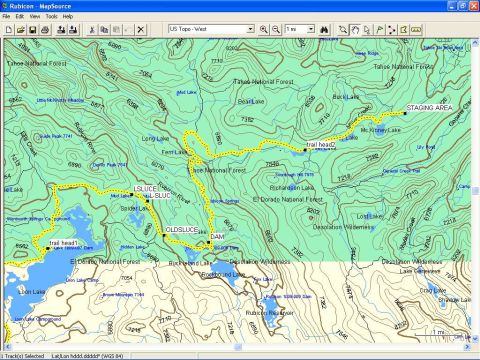Image resolution: width=480 pixels, height=360 pixels.
Task: Create a new file with toolbar icon
Action: pyautogui.click(x=9, y=30)
